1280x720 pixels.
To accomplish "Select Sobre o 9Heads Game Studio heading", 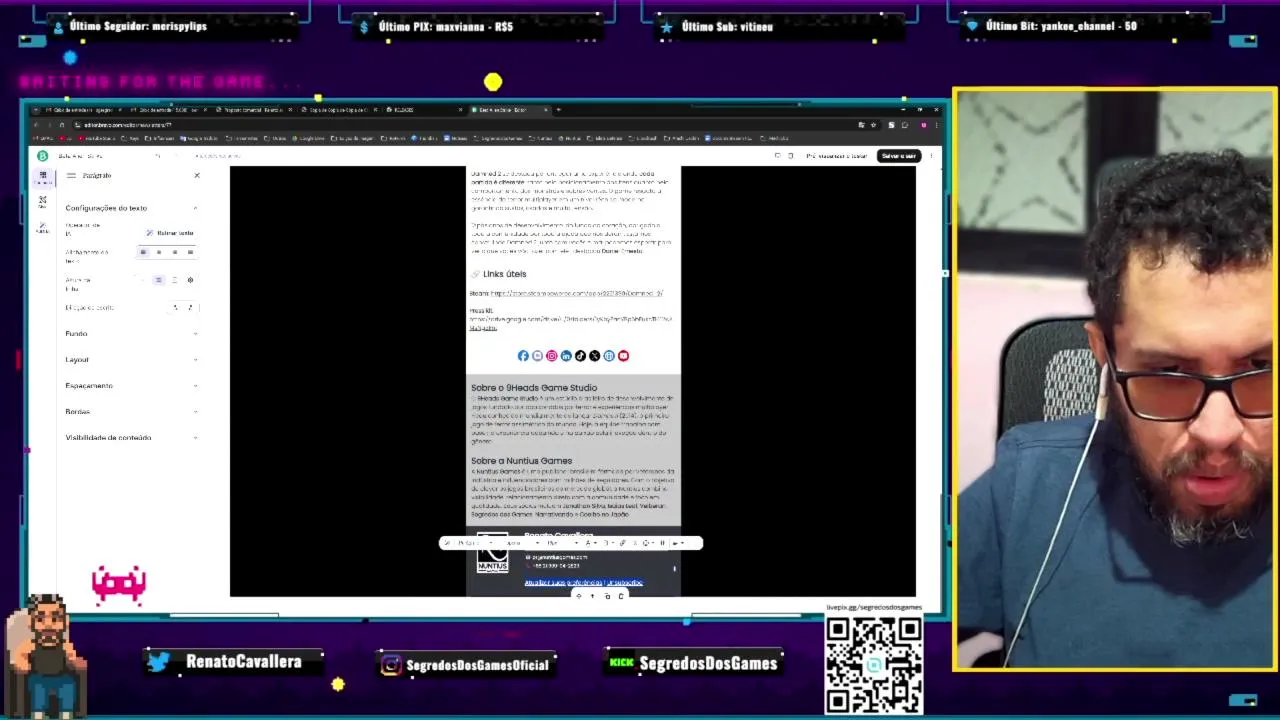I will 534,388.
